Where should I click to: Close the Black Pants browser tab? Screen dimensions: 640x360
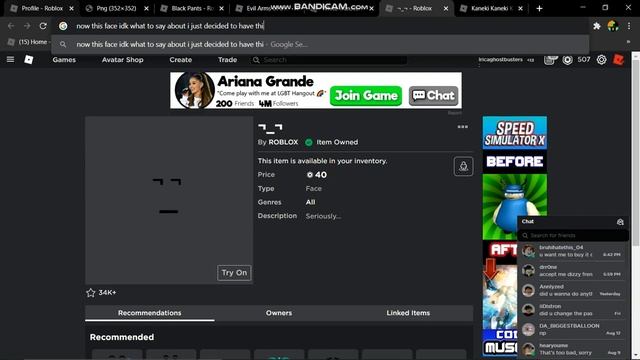pos(221,8)
